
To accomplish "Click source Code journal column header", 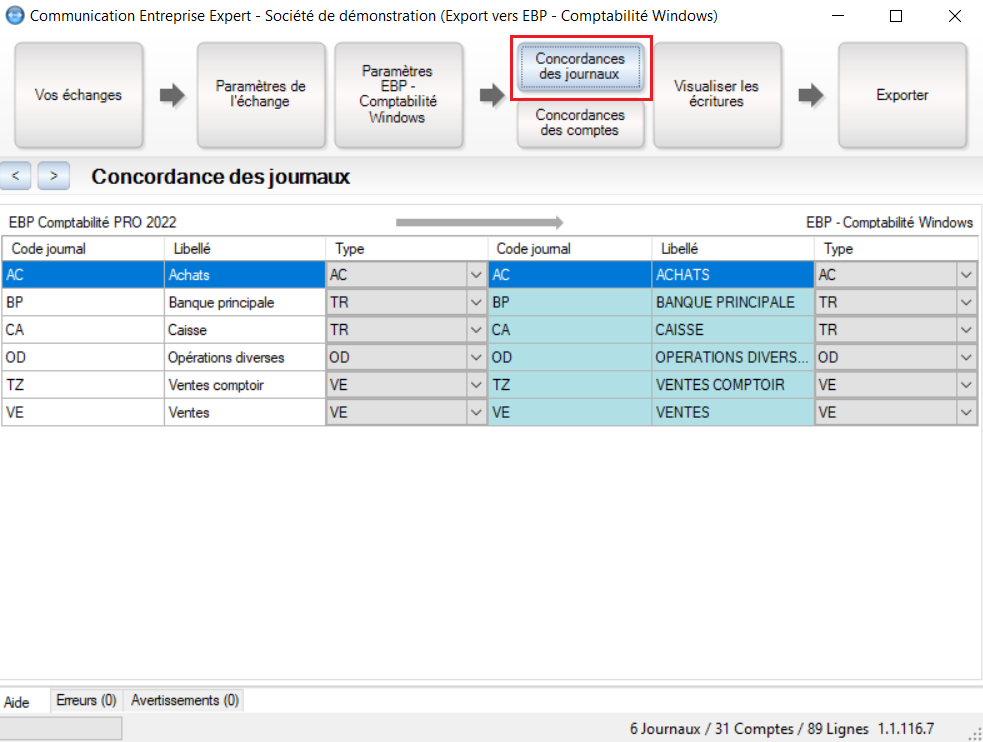I will click(x=83, y=249).
